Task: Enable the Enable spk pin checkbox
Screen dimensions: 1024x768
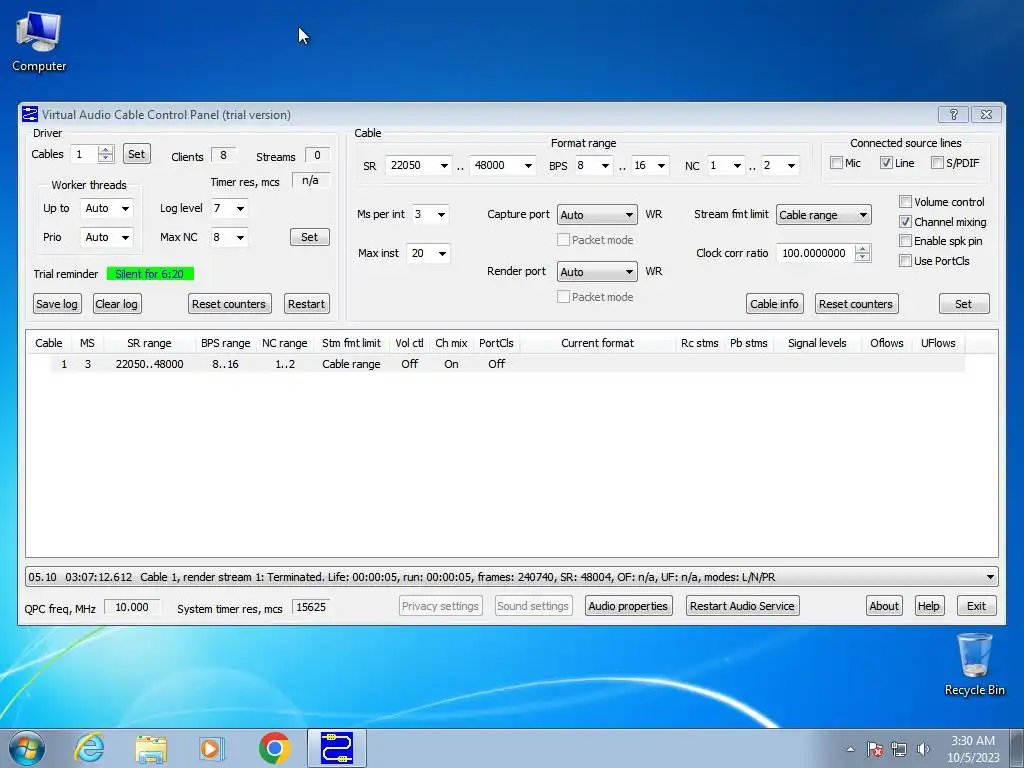Action: coord(905,241)
